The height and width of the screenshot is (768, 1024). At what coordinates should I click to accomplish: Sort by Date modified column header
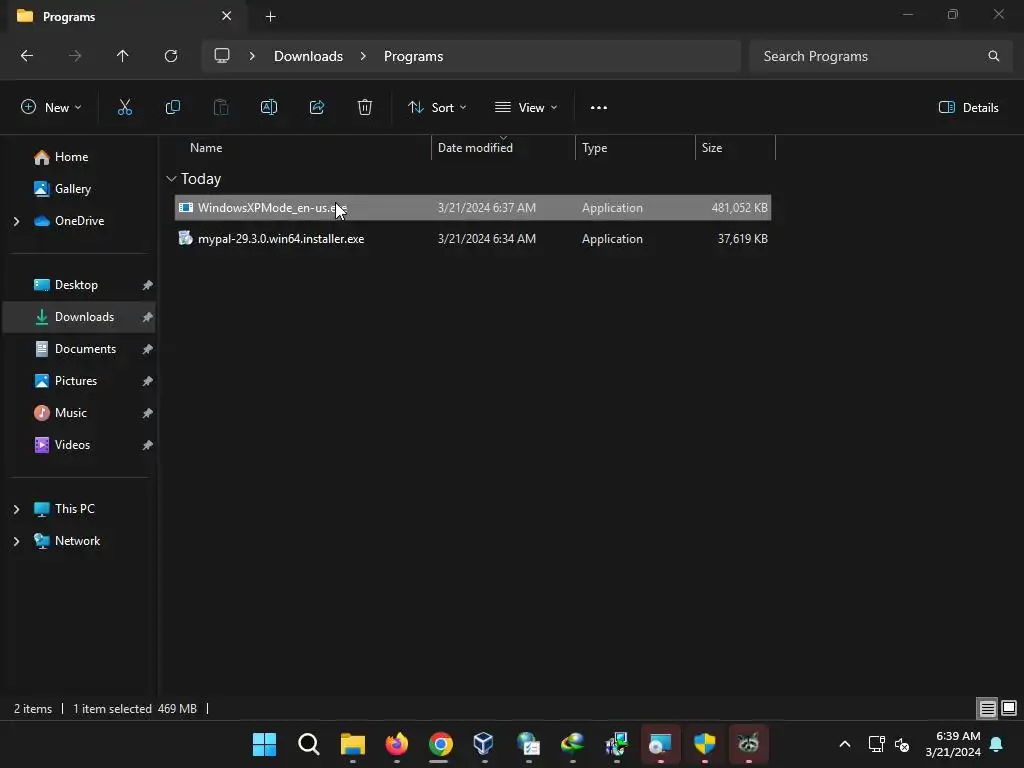[x=504, y=148]
